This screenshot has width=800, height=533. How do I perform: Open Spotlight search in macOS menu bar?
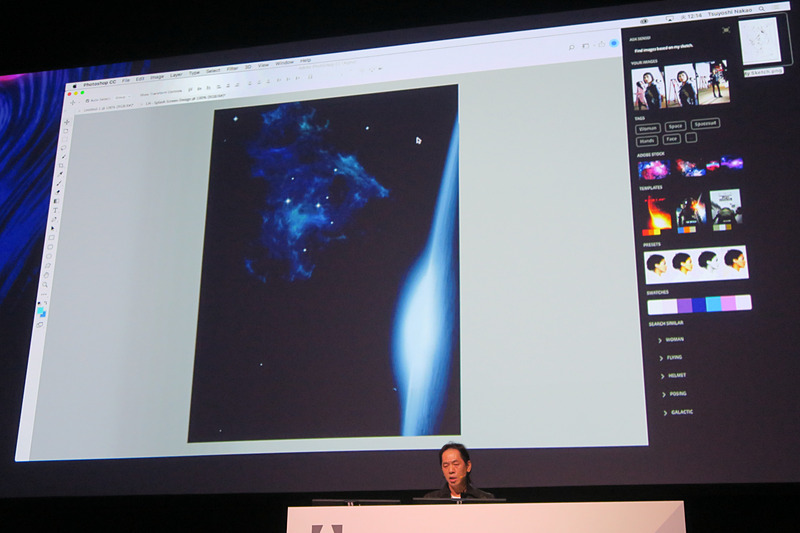[762, 9]
